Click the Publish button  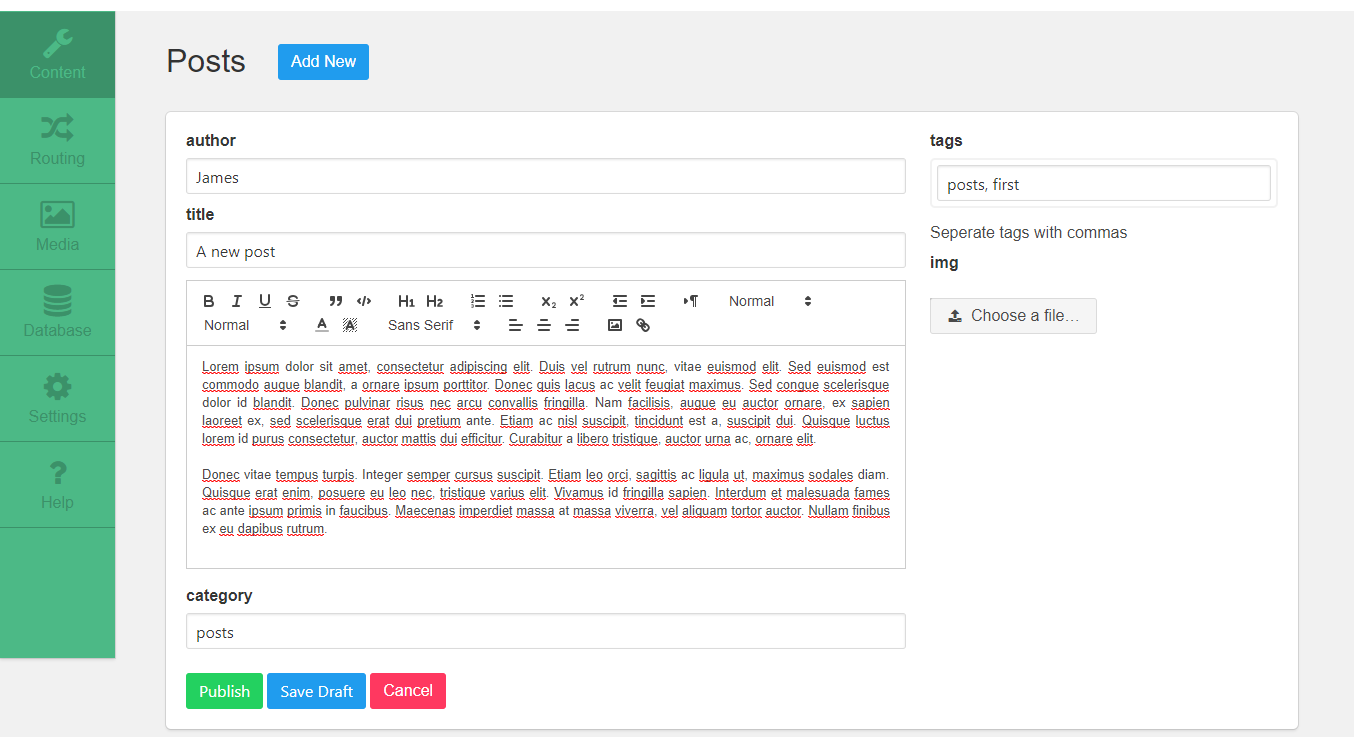coord(224,691)
